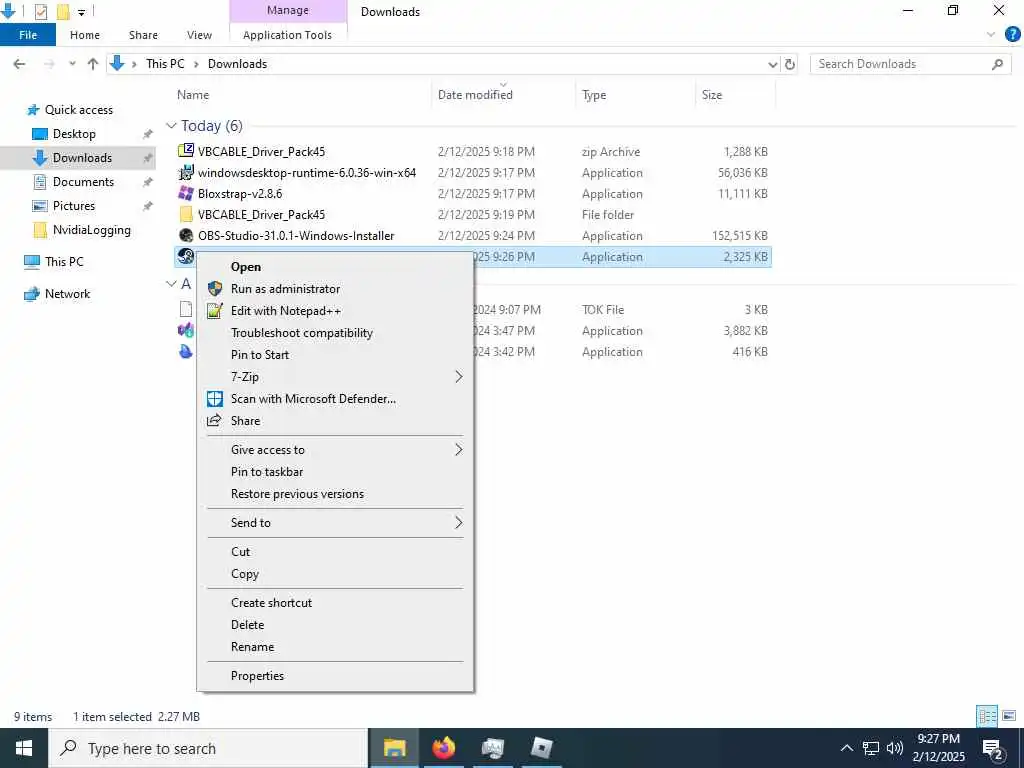The image size is (1024, 768).
Task: Click the VBCABLE_Driver_Pack45 zip archive icon
Action: 186,151
